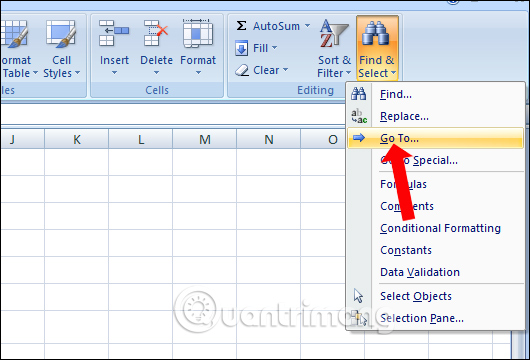Open the AutoSum dropdown arrow
530x360 pixels.
(x=307, y=26)
